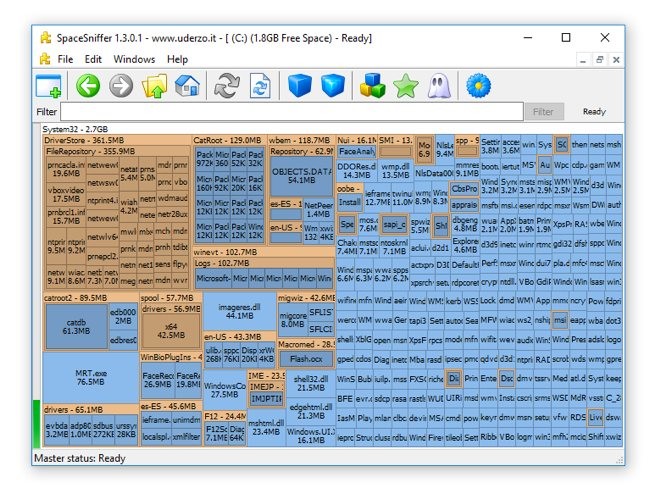Select the migwiz - 42.6MB folder header
Screen dimensions: 650x494
(x=306, y=298)
